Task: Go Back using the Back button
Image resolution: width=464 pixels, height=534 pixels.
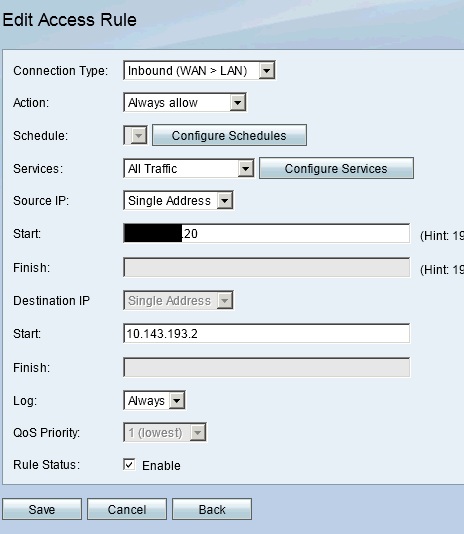Action: point(212,509)
